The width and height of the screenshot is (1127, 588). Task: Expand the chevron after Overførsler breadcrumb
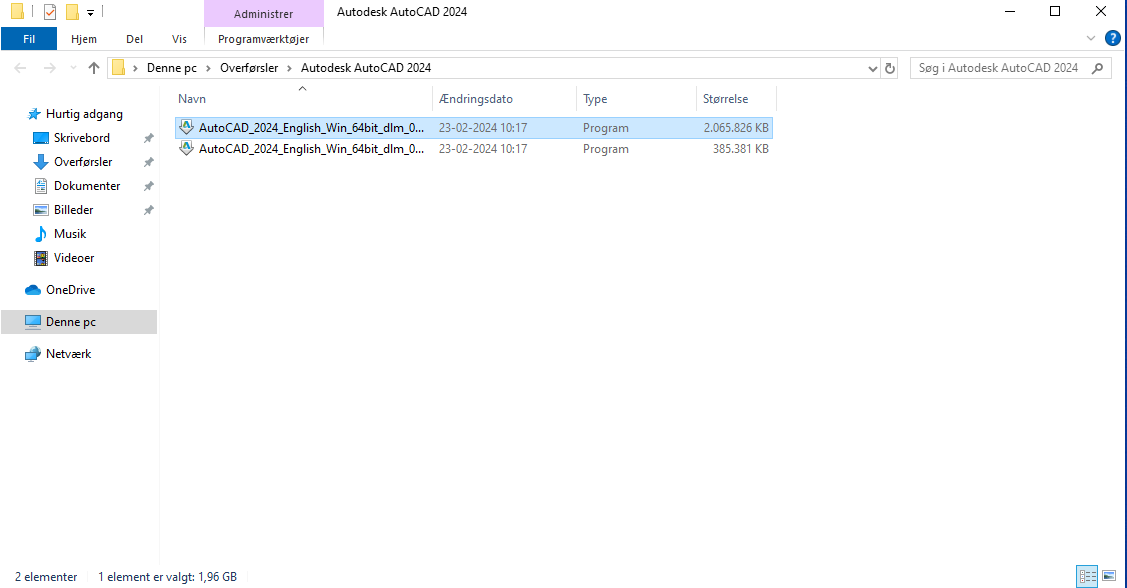[290, 68]
